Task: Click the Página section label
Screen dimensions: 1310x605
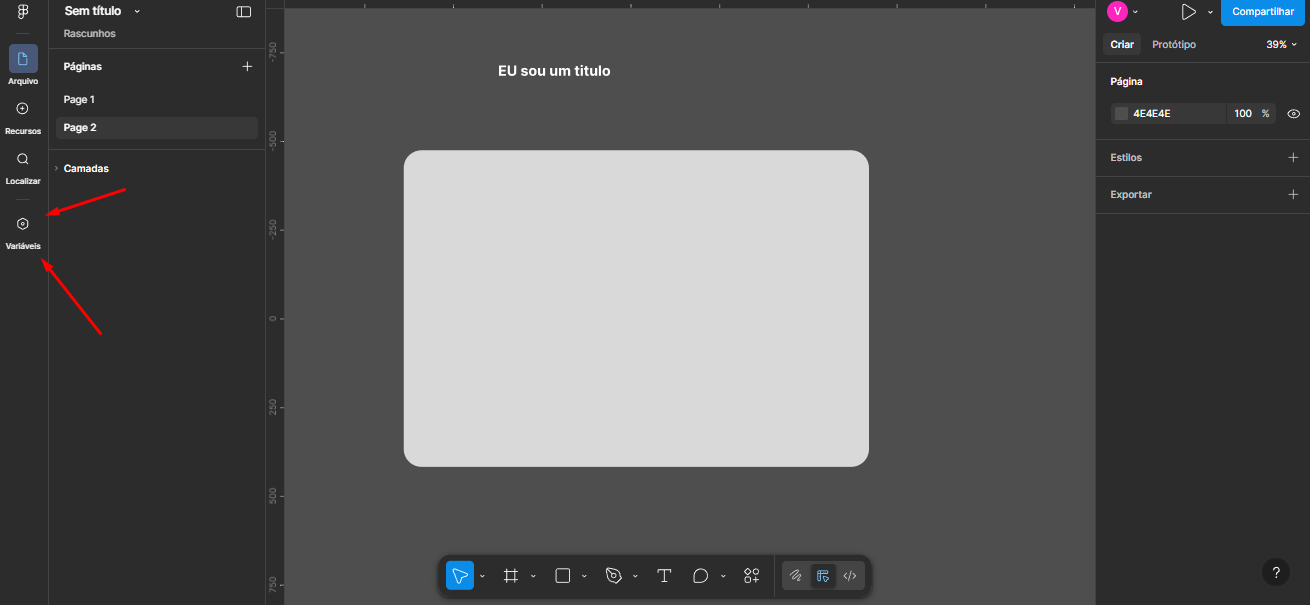Action: (x=1126, y=82)
